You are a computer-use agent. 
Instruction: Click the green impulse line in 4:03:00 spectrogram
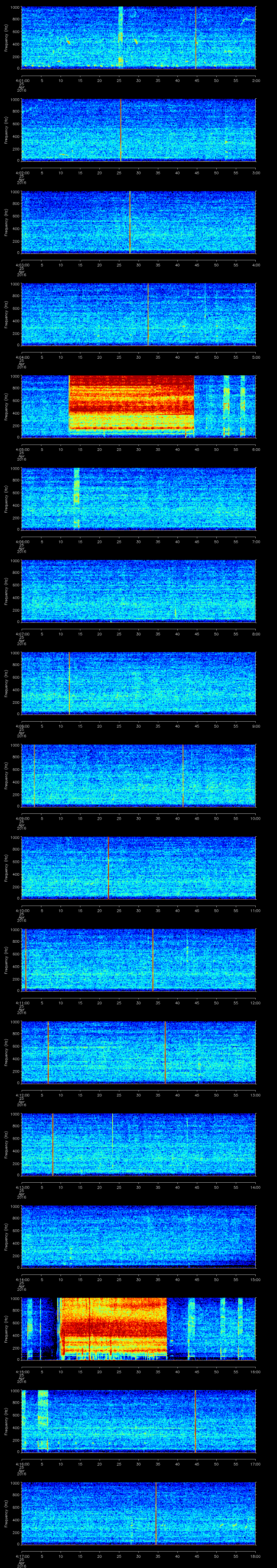coord(130,222)
